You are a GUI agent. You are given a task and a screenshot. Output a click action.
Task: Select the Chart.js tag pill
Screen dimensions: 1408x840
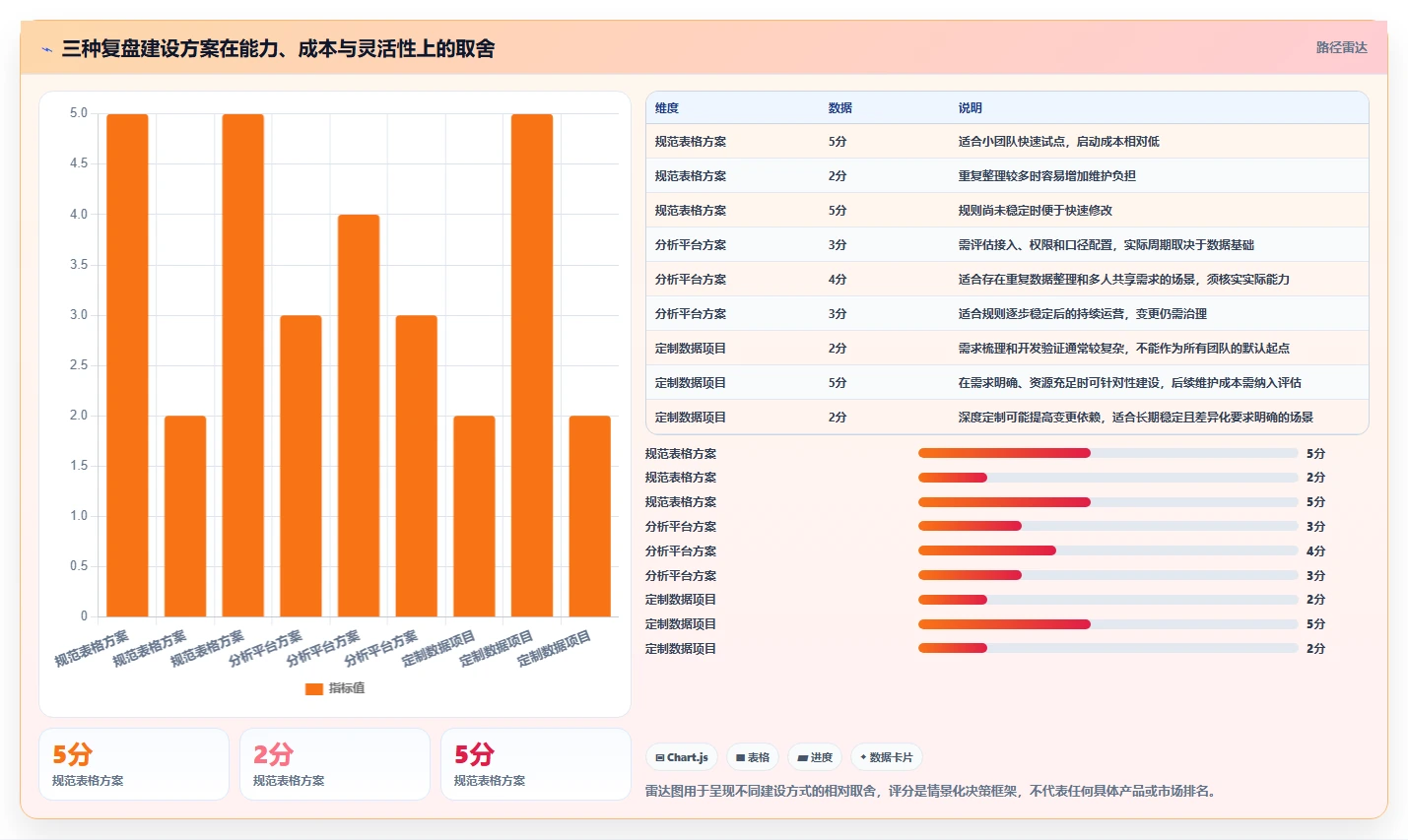point(682,757)
